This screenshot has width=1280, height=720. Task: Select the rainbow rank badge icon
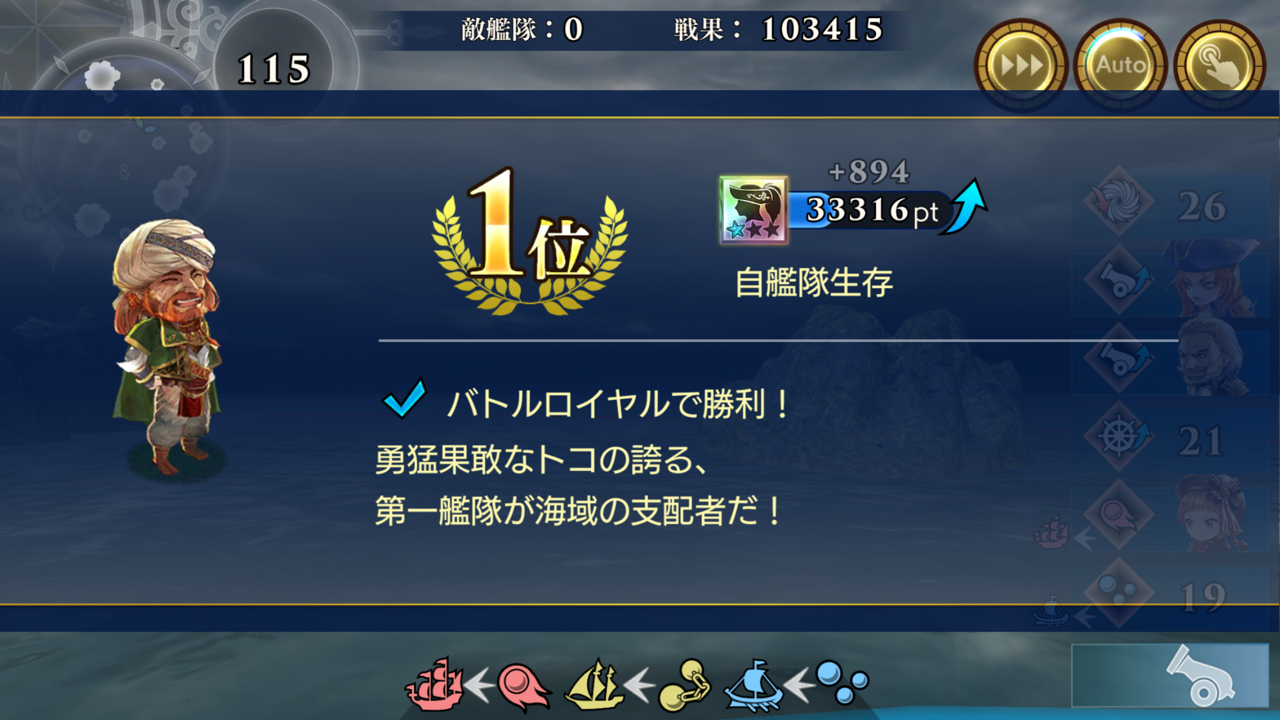click(753, 210)
